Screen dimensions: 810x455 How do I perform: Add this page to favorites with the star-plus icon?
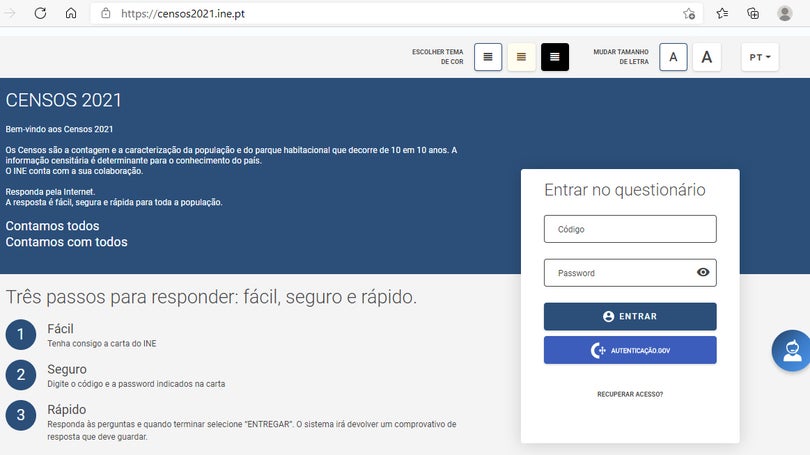tap(689, 14)
